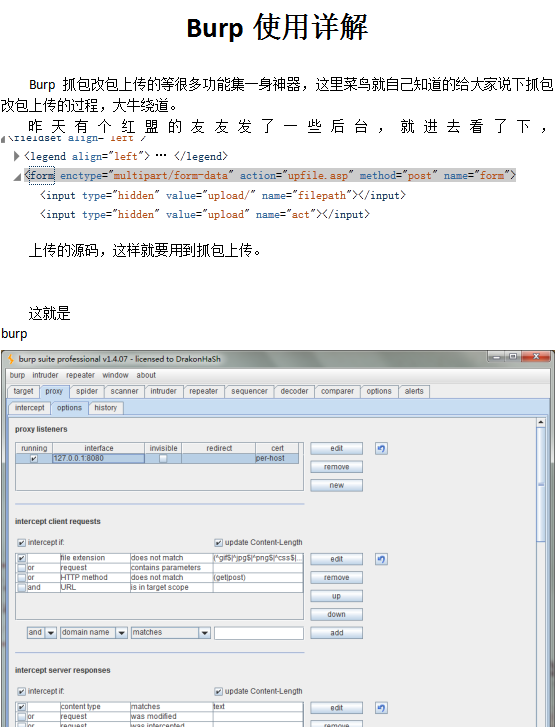Switch to the alerts tab

[x=414, y=391]
